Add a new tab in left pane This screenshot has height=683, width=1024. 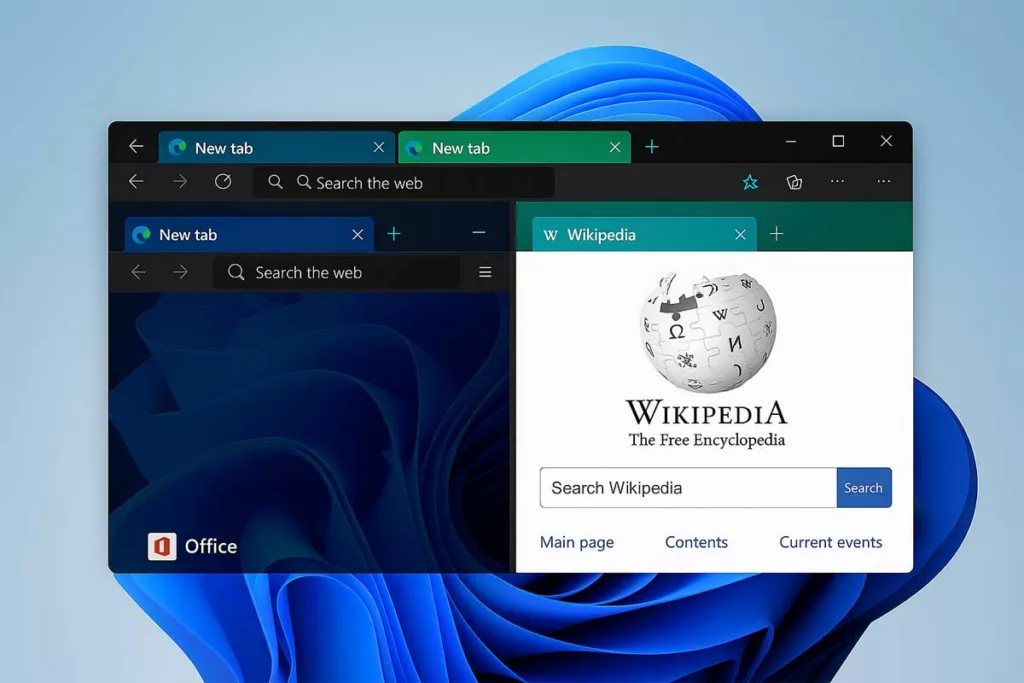394,234
